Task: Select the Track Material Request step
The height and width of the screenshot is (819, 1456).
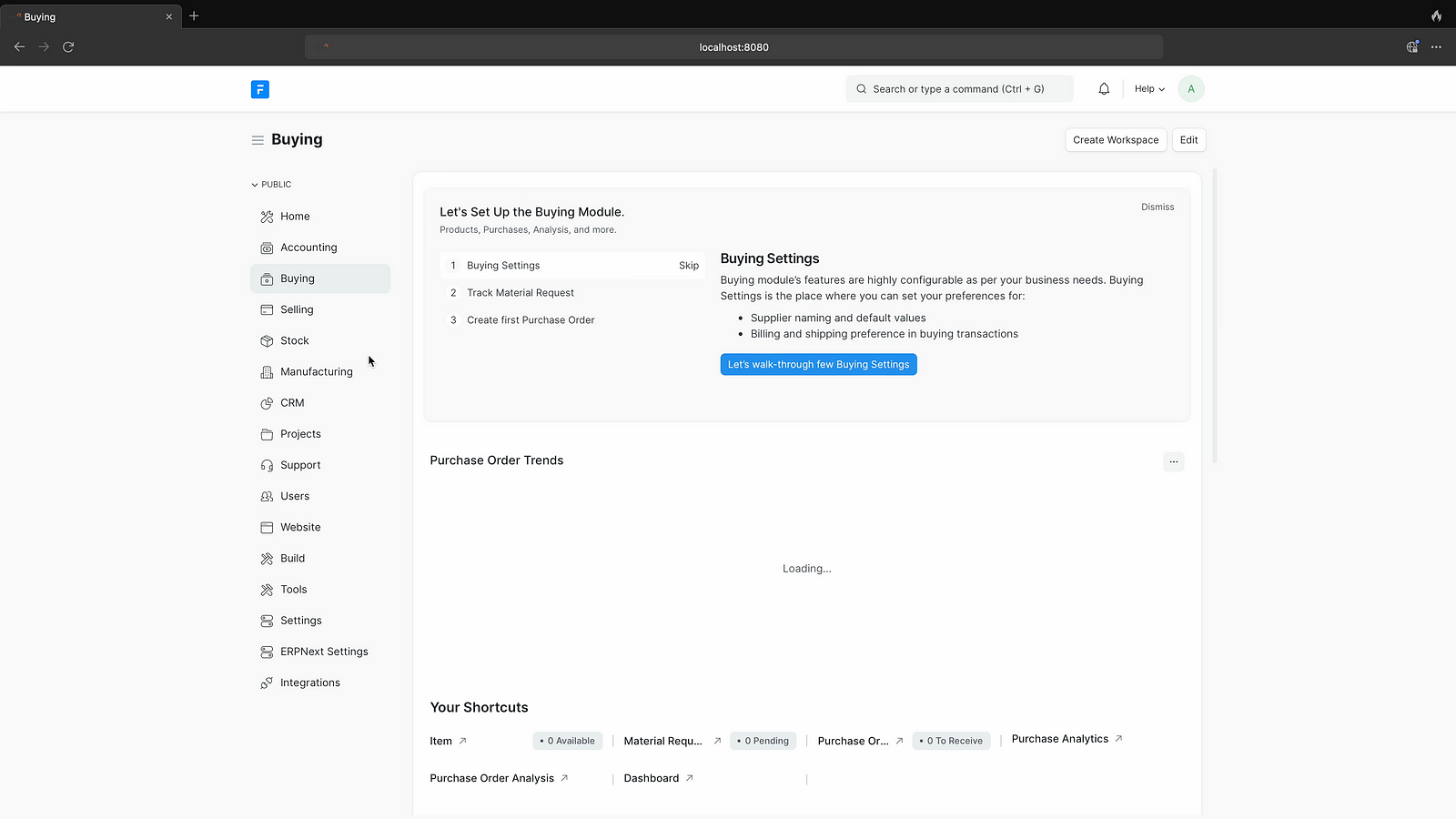Action: 520,293
